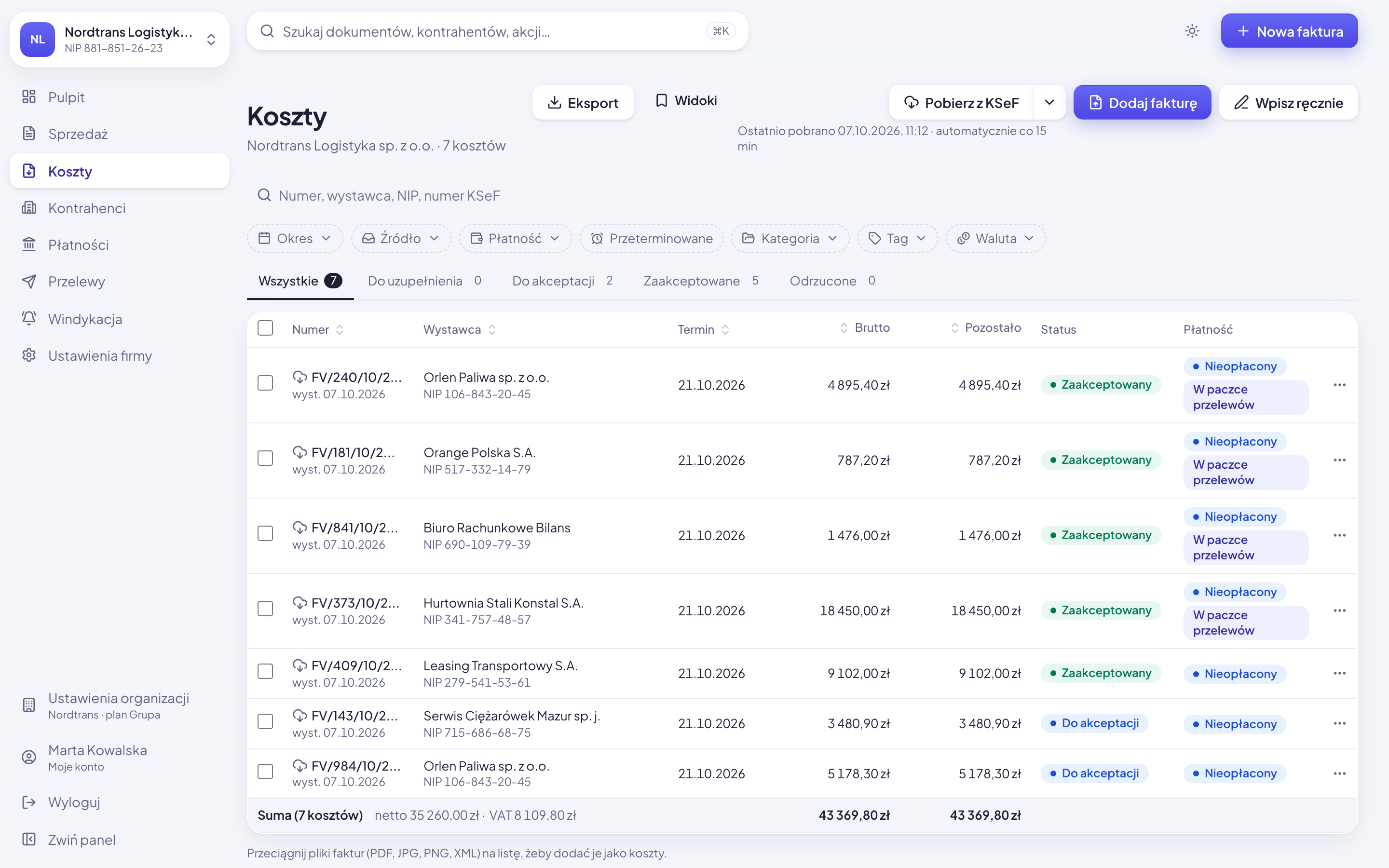This screenshot has width=1389, height=868.
Task: Expand the Kategoria filter
Action: [790, 238]
